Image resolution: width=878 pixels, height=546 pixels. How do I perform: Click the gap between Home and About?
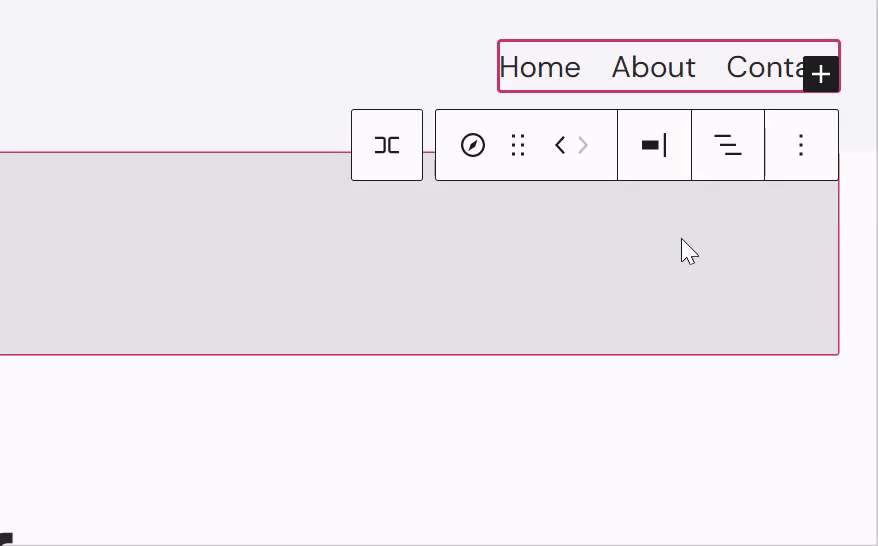(x=596, y=67)
